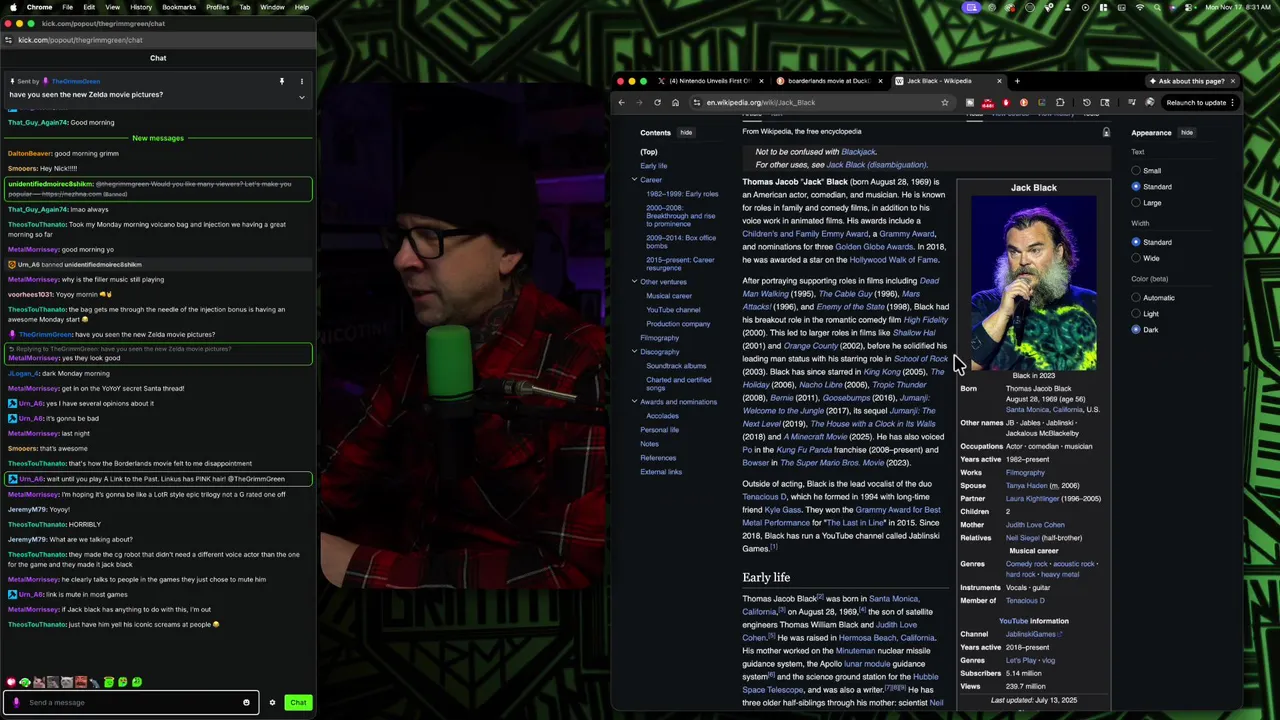Jump to new messages divider in chat
Image resolution: width=1280 pixels, height=720 pixels.
click(x=158, y=138)
